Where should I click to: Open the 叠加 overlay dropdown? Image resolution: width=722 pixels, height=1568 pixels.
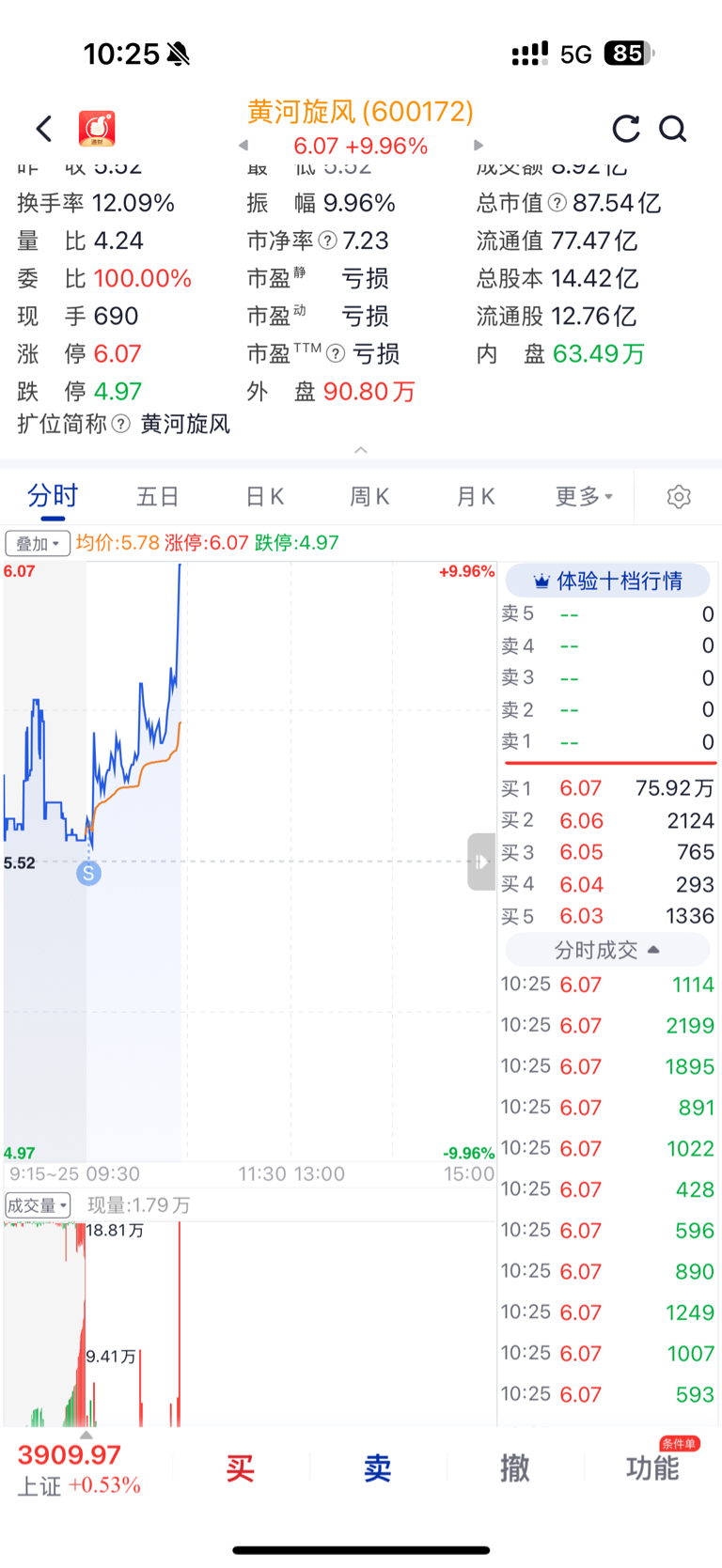(x=38, y=543)
